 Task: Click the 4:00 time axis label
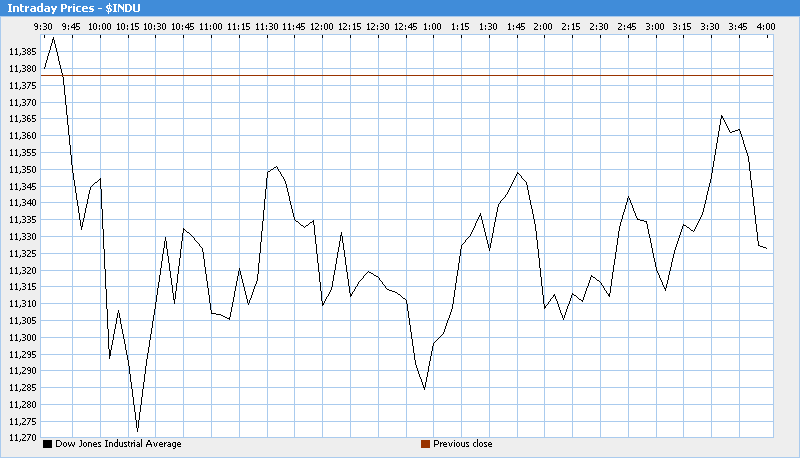click(765, 24)
